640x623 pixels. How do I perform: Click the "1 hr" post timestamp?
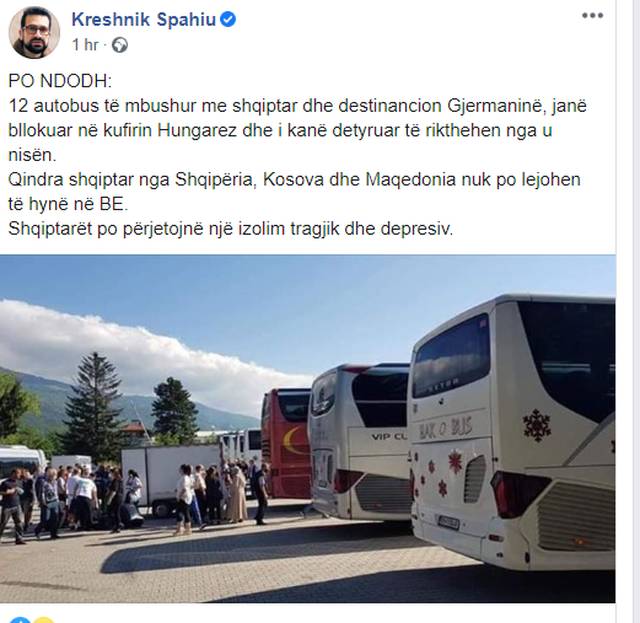click(x=85, y=45)
